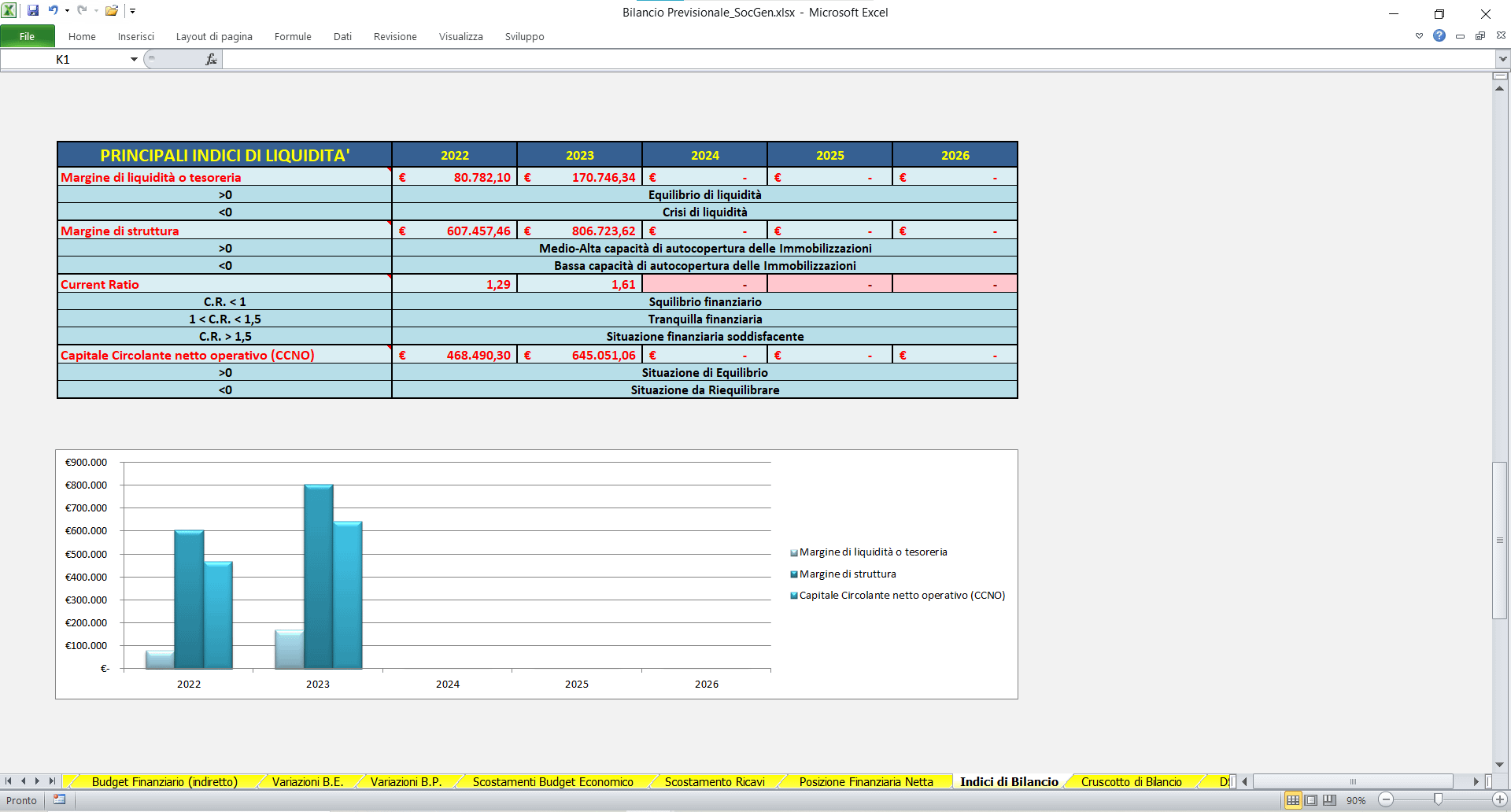Minimize the workbook window inside Excel
This screenshot has height=812, width=1511.
[x=1461, y=36]
